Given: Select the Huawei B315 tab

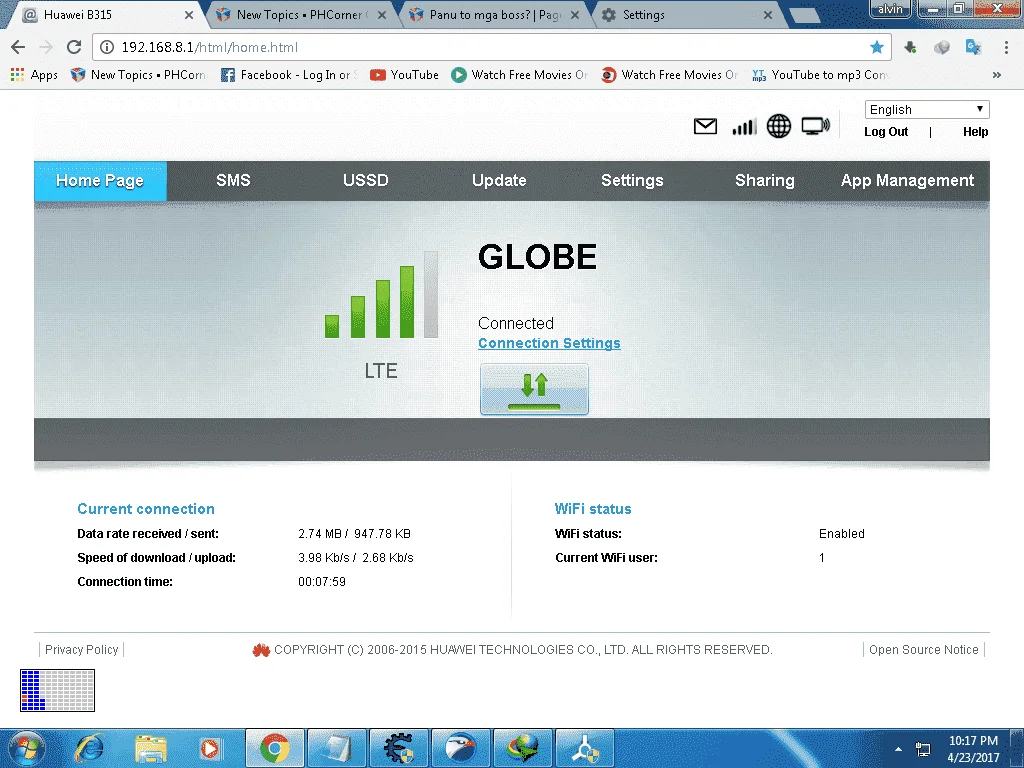Looking at the screenshot, I should pyautogui.click(x=104, y=14).
